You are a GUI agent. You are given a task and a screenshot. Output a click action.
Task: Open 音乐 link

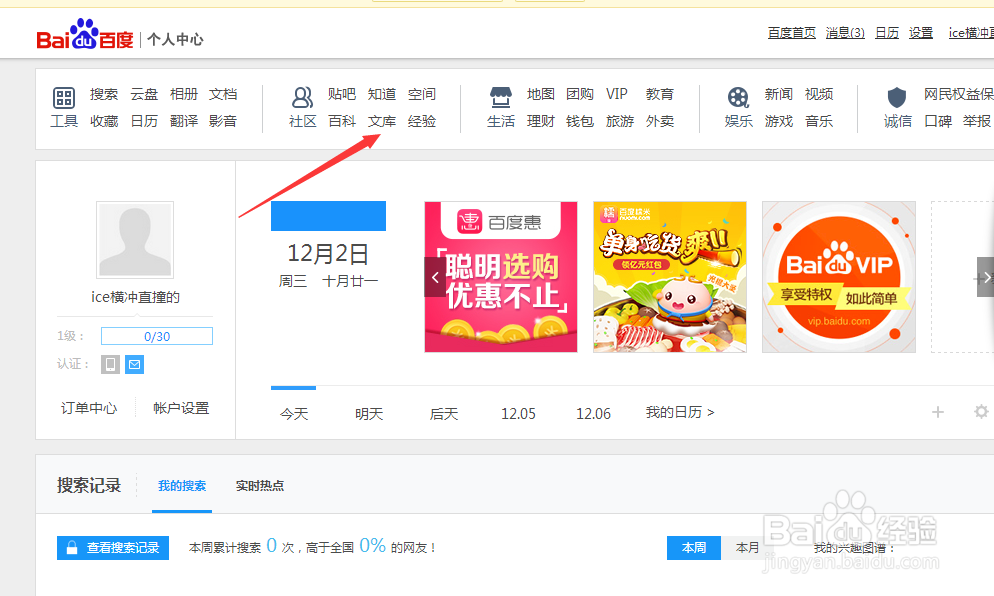click(819, 121)
